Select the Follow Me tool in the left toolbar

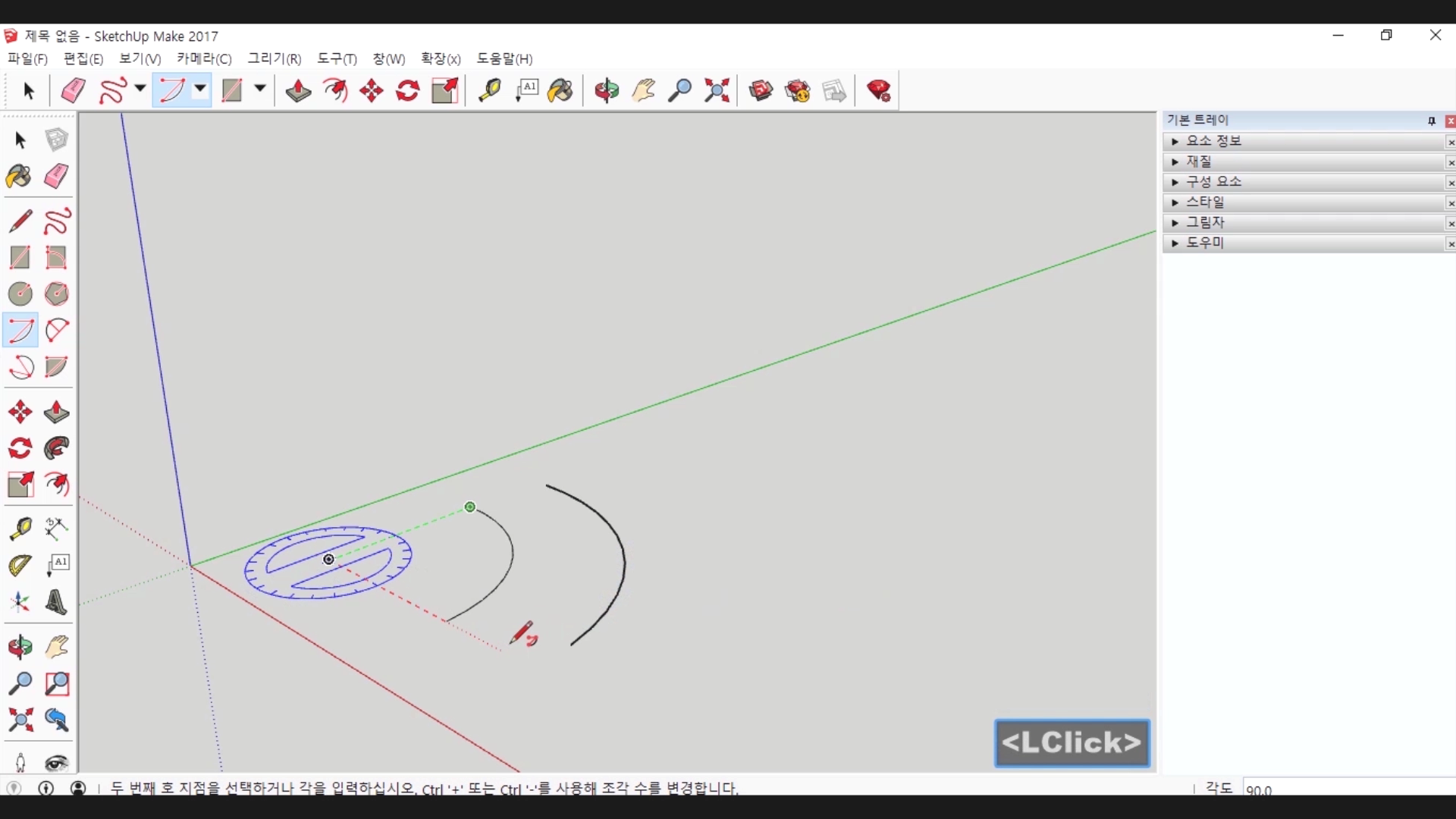pos(56,449)
